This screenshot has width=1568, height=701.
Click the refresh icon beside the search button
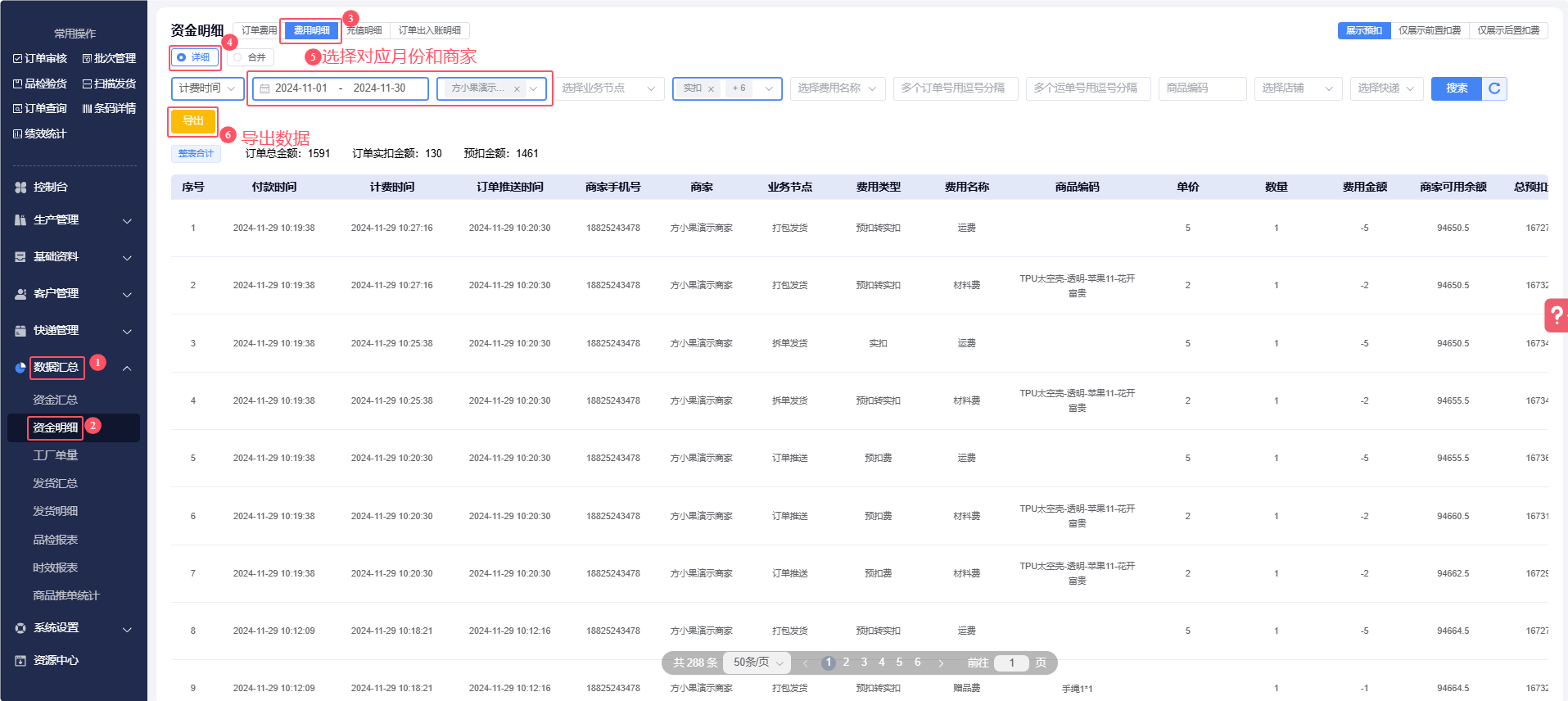pyautogui.click(x=1494, y=88)
